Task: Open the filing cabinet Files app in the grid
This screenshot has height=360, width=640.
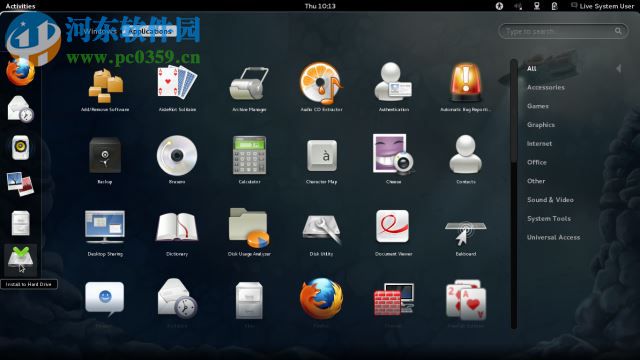Action: (x=249, y=300)
